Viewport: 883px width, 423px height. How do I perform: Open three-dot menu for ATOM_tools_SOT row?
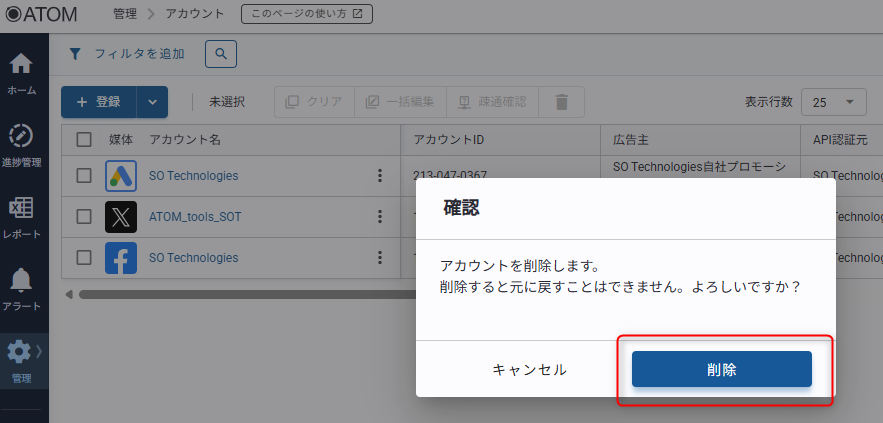(379, 217)
